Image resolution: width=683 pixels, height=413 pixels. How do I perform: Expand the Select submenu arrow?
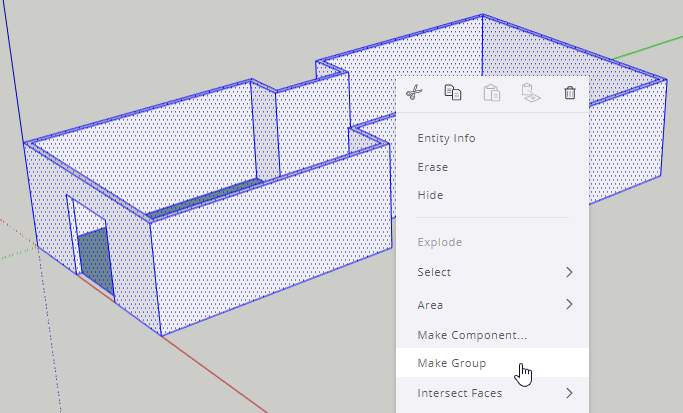tap(569, 272)
